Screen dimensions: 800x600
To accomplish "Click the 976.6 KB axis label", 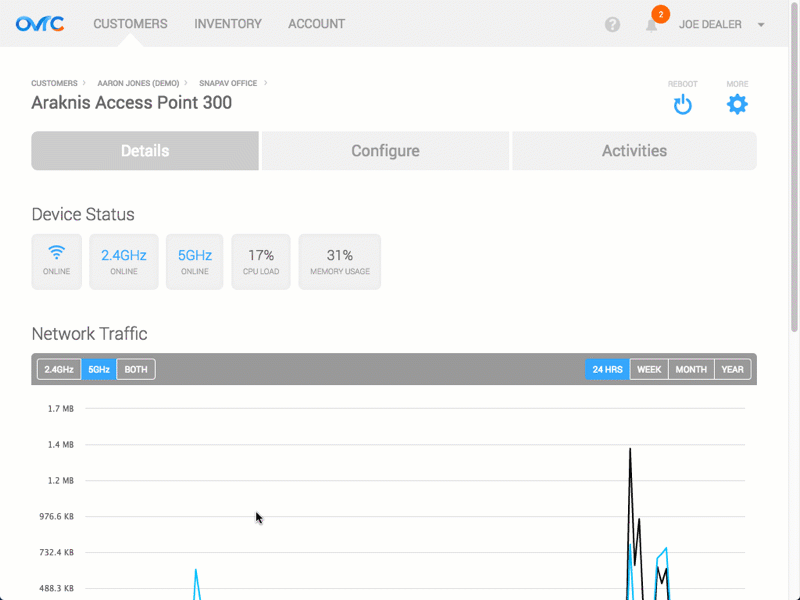I will pos(57,517).
